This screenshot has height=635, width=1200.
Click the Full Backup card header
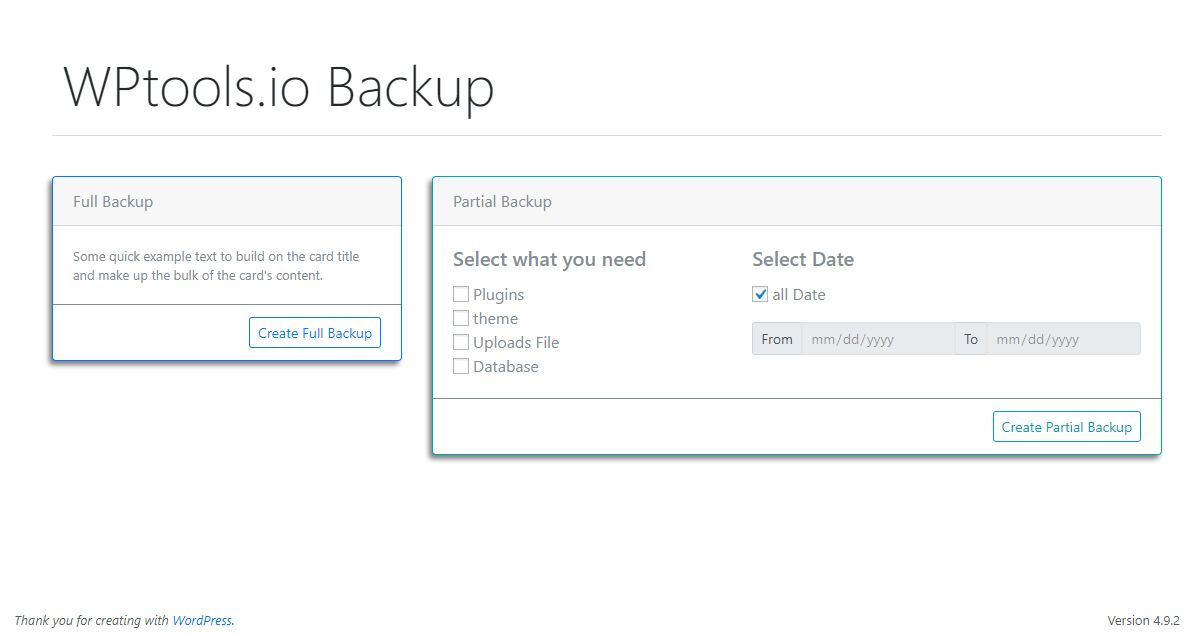coord(227,202)
